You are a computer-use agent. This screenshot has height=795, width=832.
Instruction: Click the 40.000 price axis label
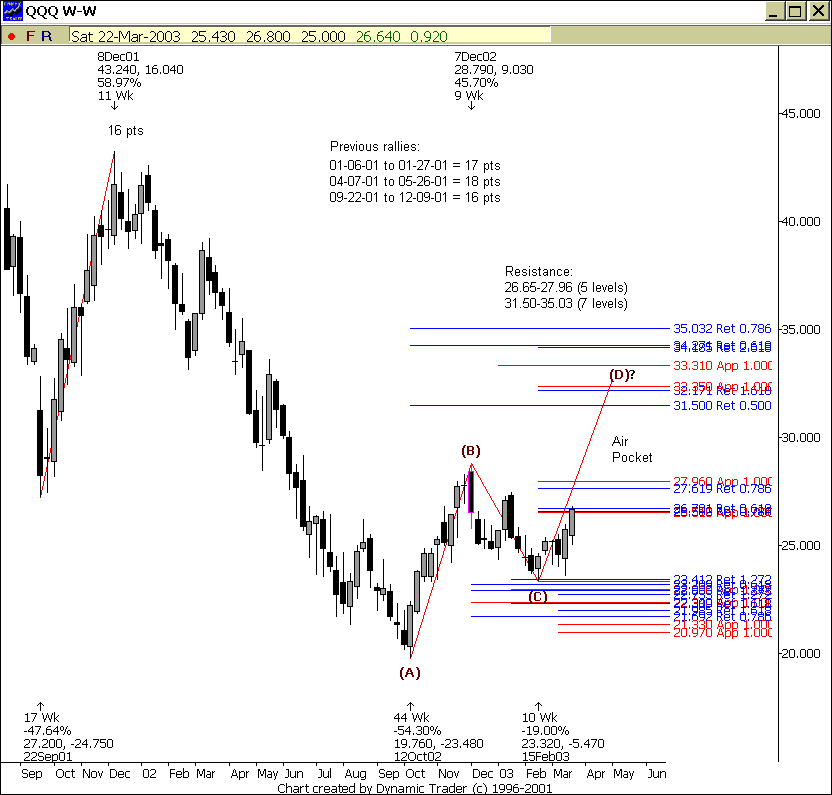click(x=800, y=222)
